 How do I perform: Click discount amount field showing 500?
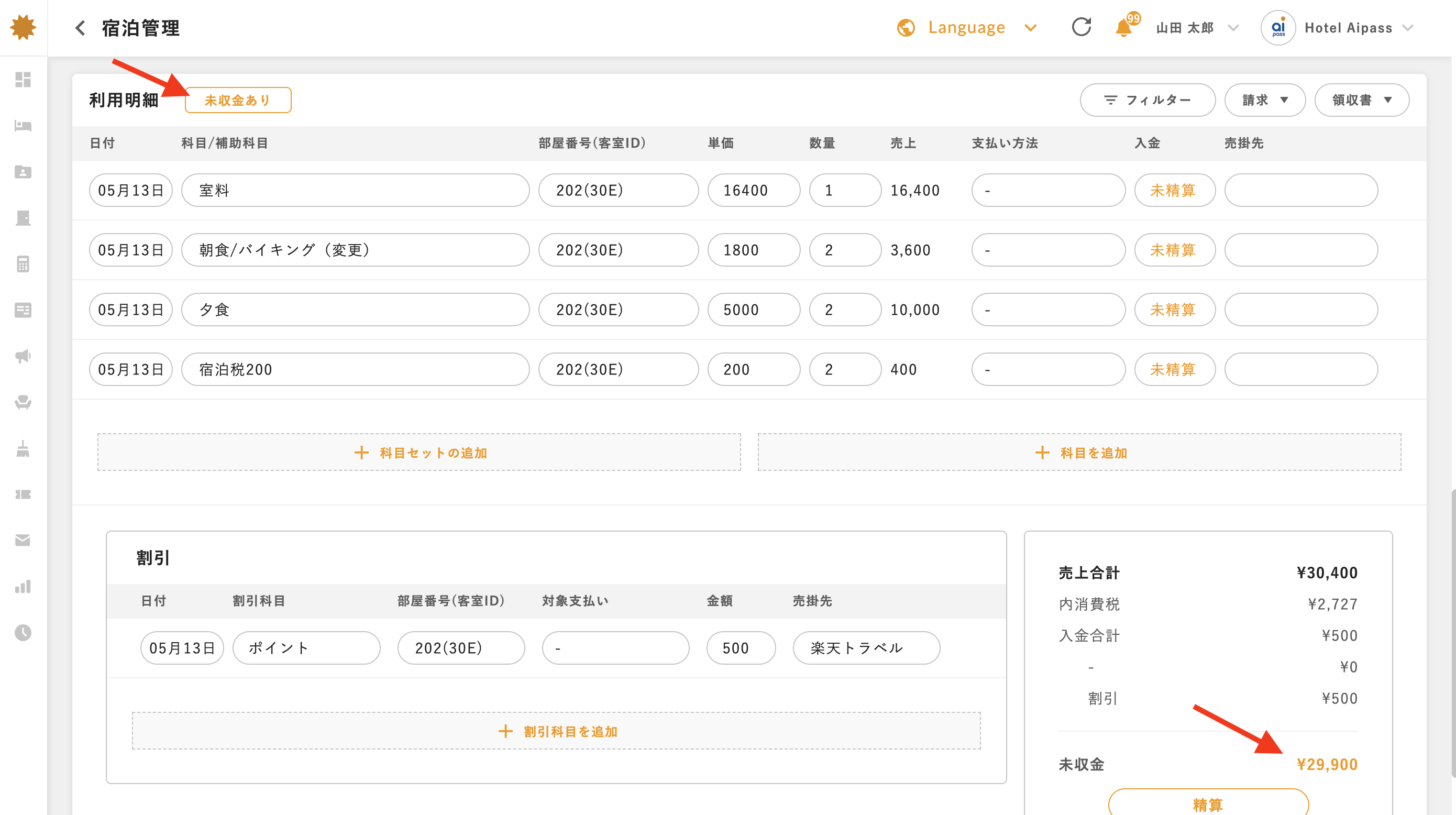(x=741, y=648)
